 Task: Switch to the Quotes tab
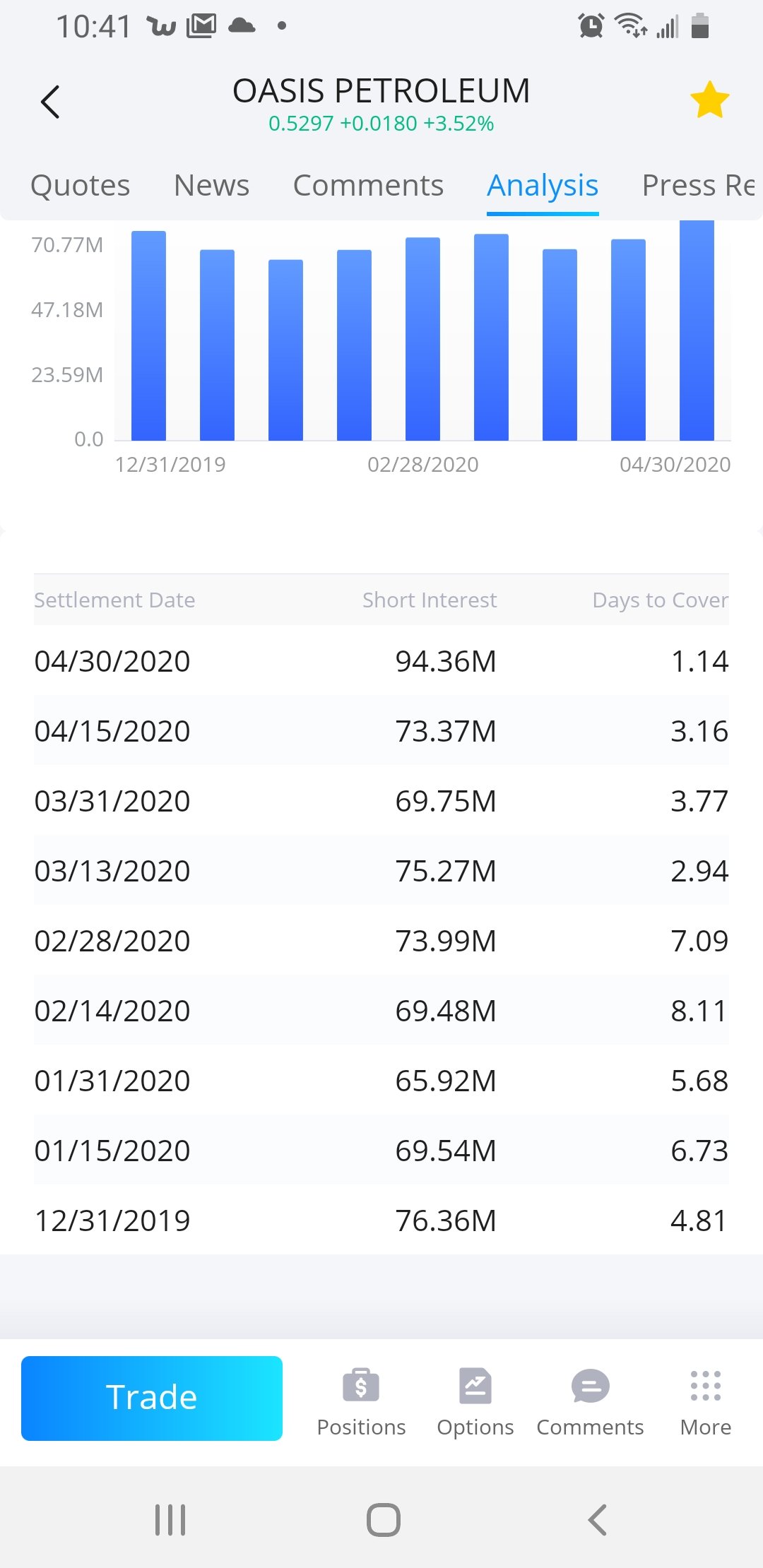[x=81, y=186]
